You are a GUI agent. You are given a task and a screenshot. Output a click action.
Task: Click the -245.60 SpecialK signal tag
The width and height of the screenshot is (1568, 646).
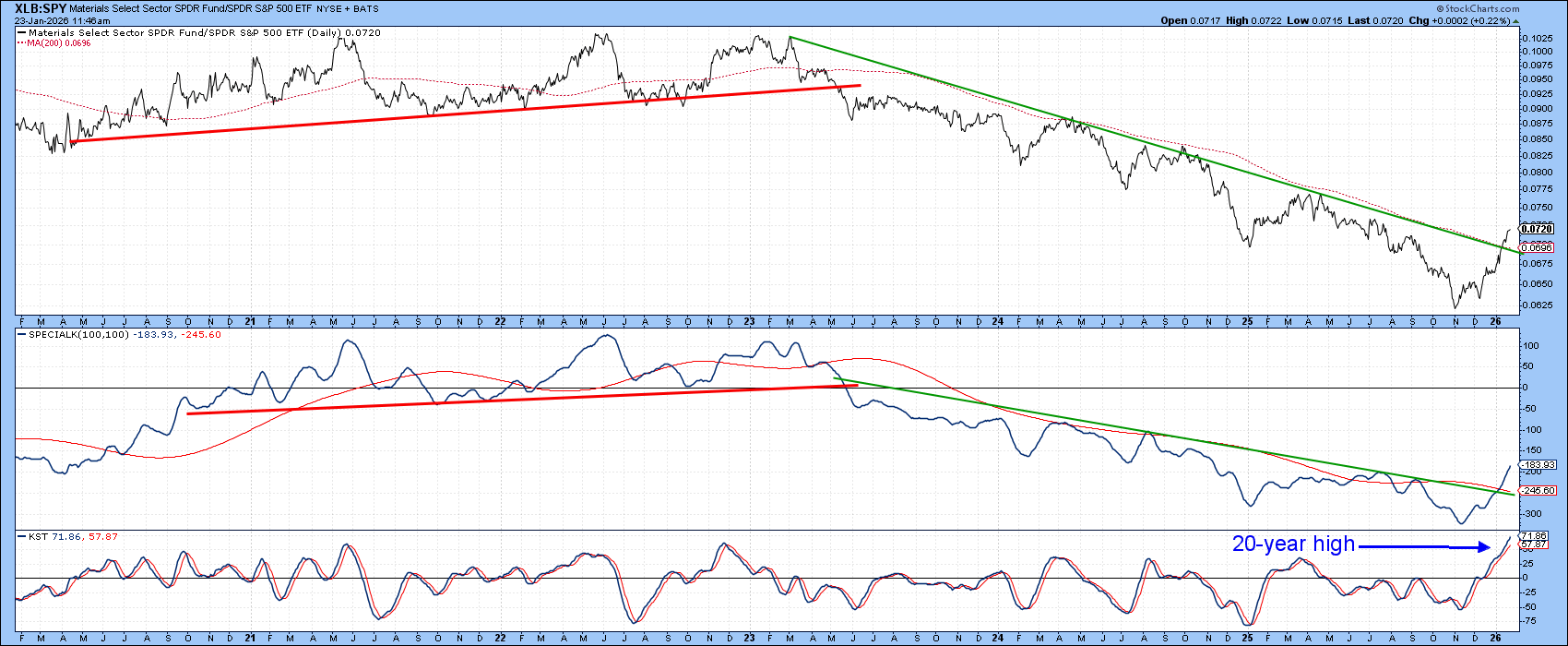(x=1536, y=491)
